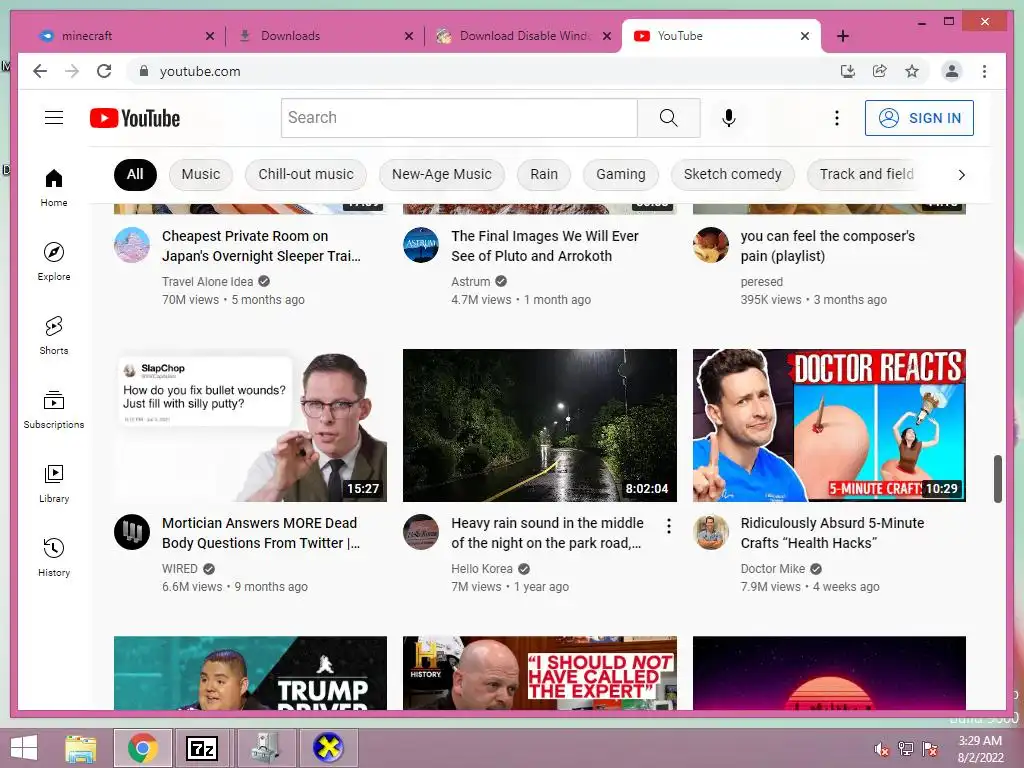Close the Downloads tab
1024x768 pixels.
(409, 36)
